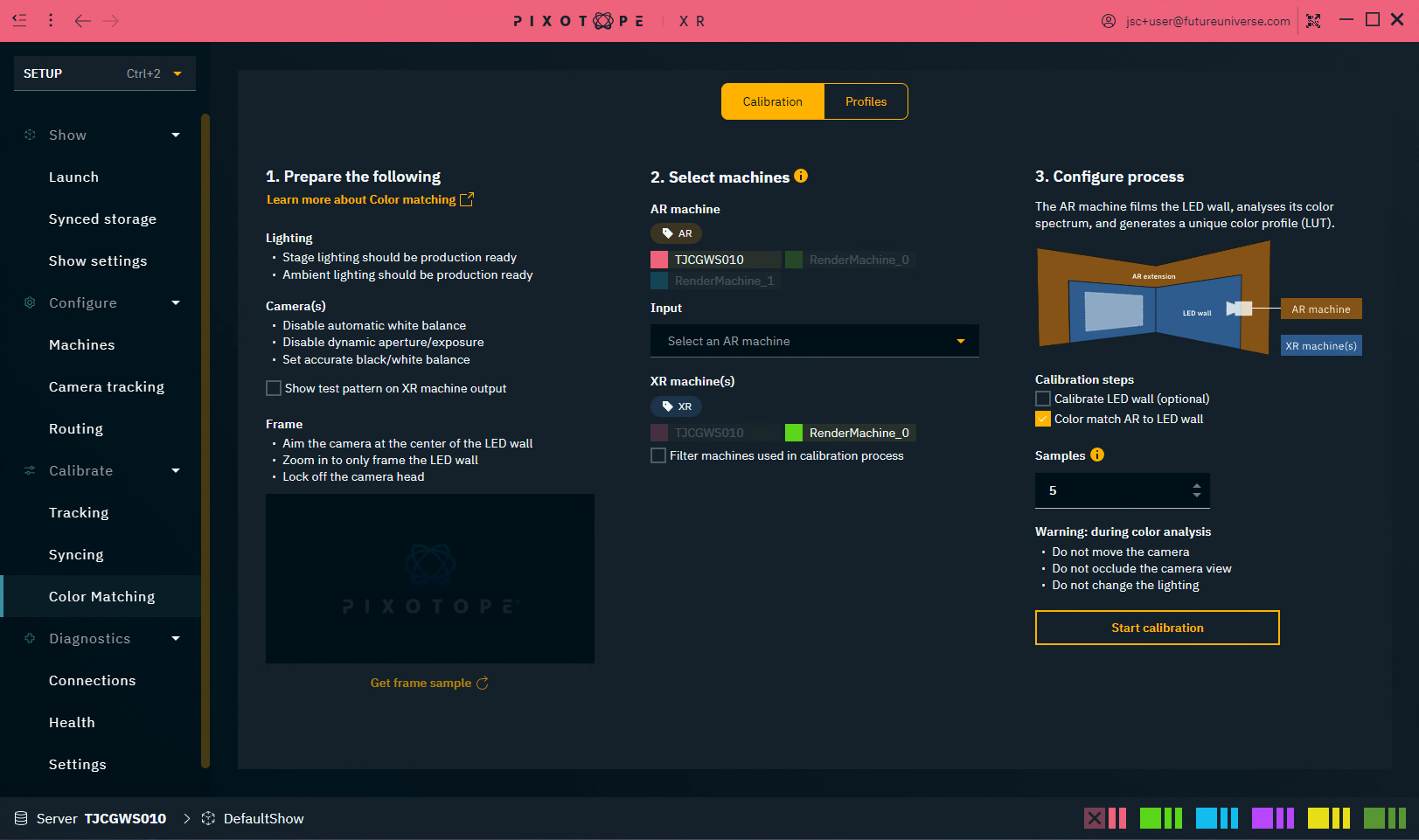Screen dimensions: 1419x840
Task: Collapse the Show section arrow
Action: coord(176,135)
